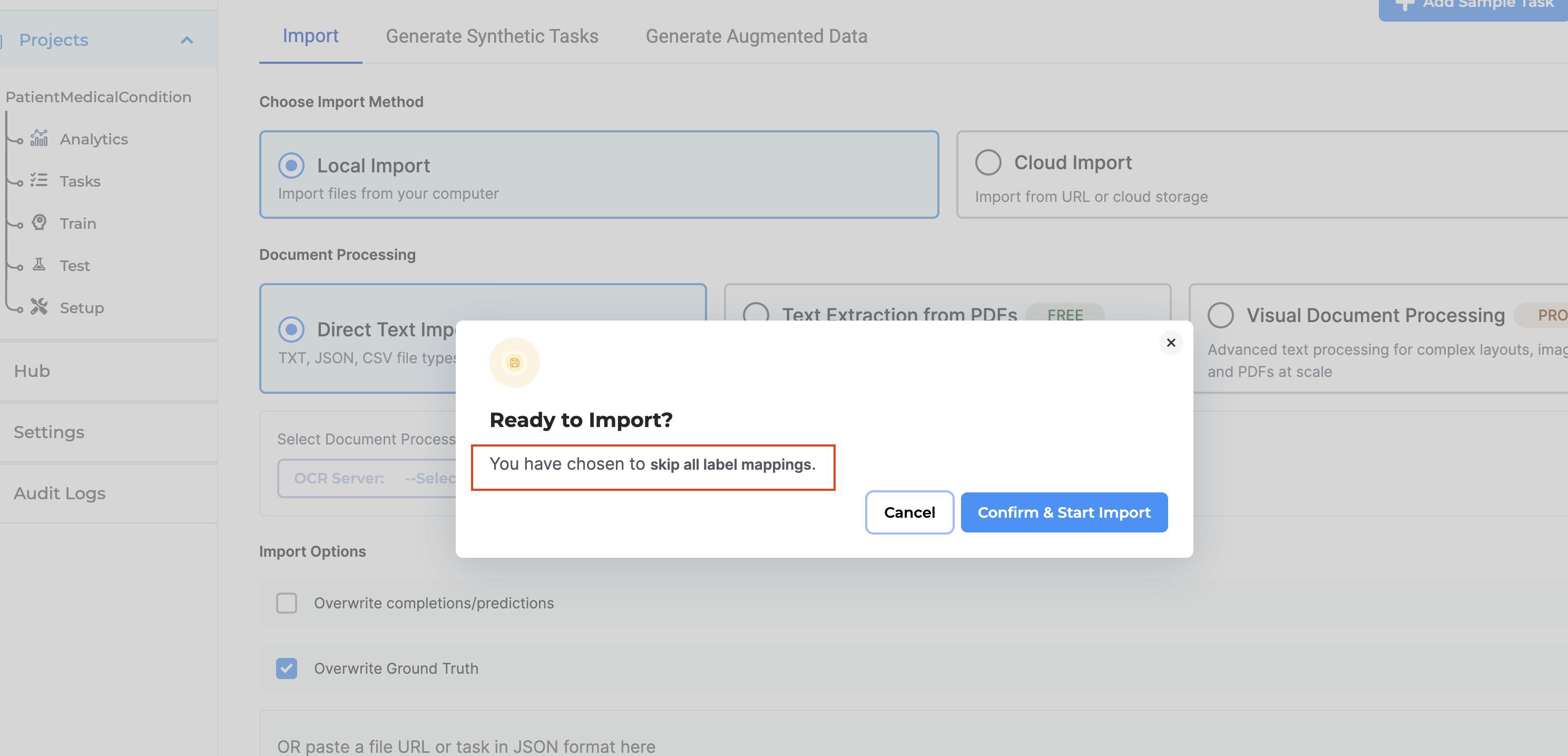Image resolution: width=1568 pixels, height=756 pixels.
Task: Select Visual Document Processing radio button
Action: 1220,316
